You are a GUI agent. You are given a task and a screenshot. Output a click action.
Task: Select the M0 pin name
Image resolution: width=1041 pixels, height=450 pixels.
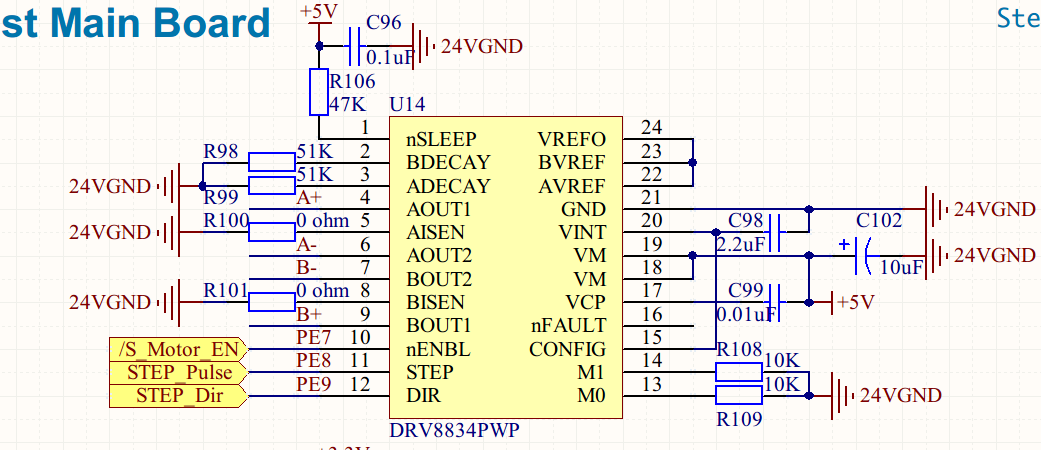click(x=592, y=396)
